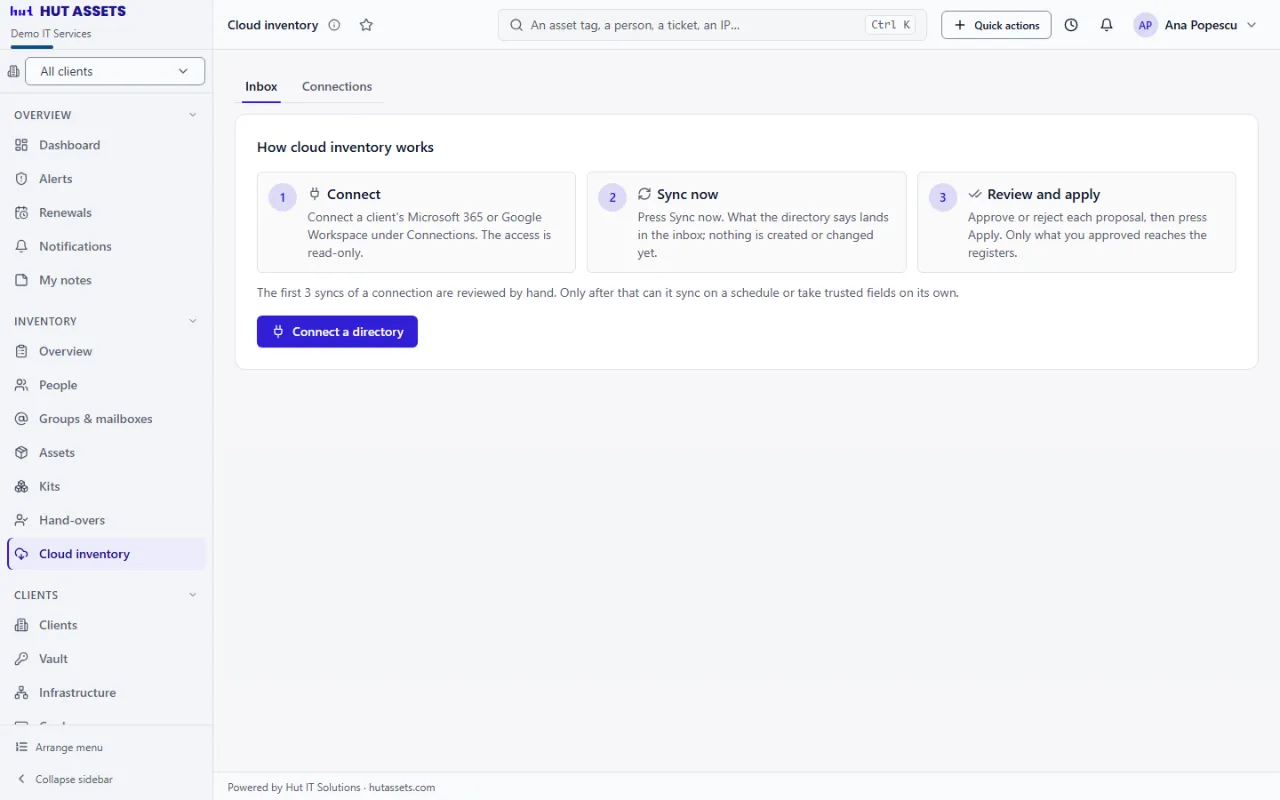This screenshot has width=1280, height=800.
Task: Click the Vault key icon
Action: pos(21,659)
